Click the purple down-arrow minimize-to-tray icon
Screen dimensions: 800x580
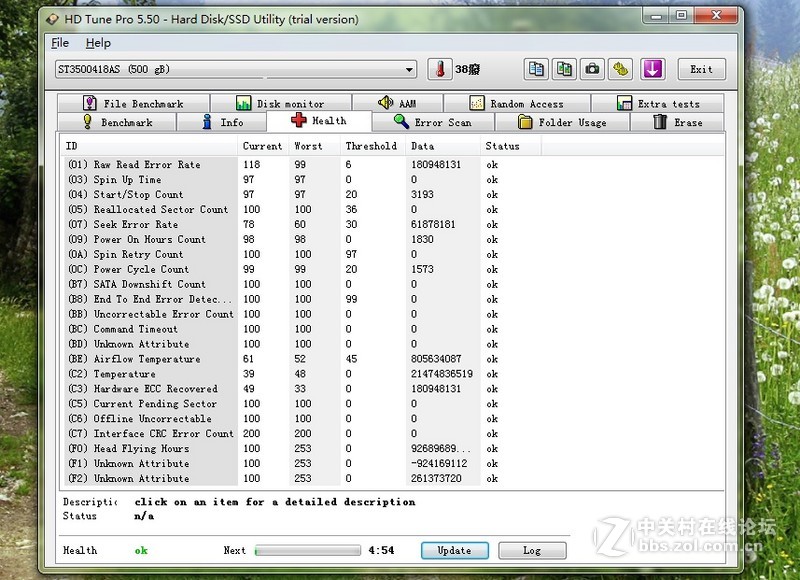coord(652,69)
